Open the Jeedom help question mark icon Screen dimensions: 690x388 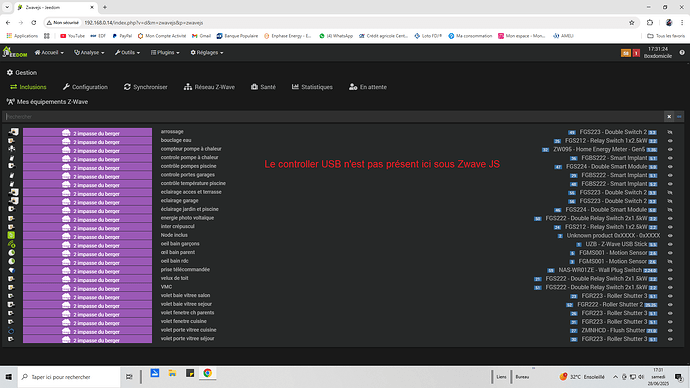pos(682,53)
